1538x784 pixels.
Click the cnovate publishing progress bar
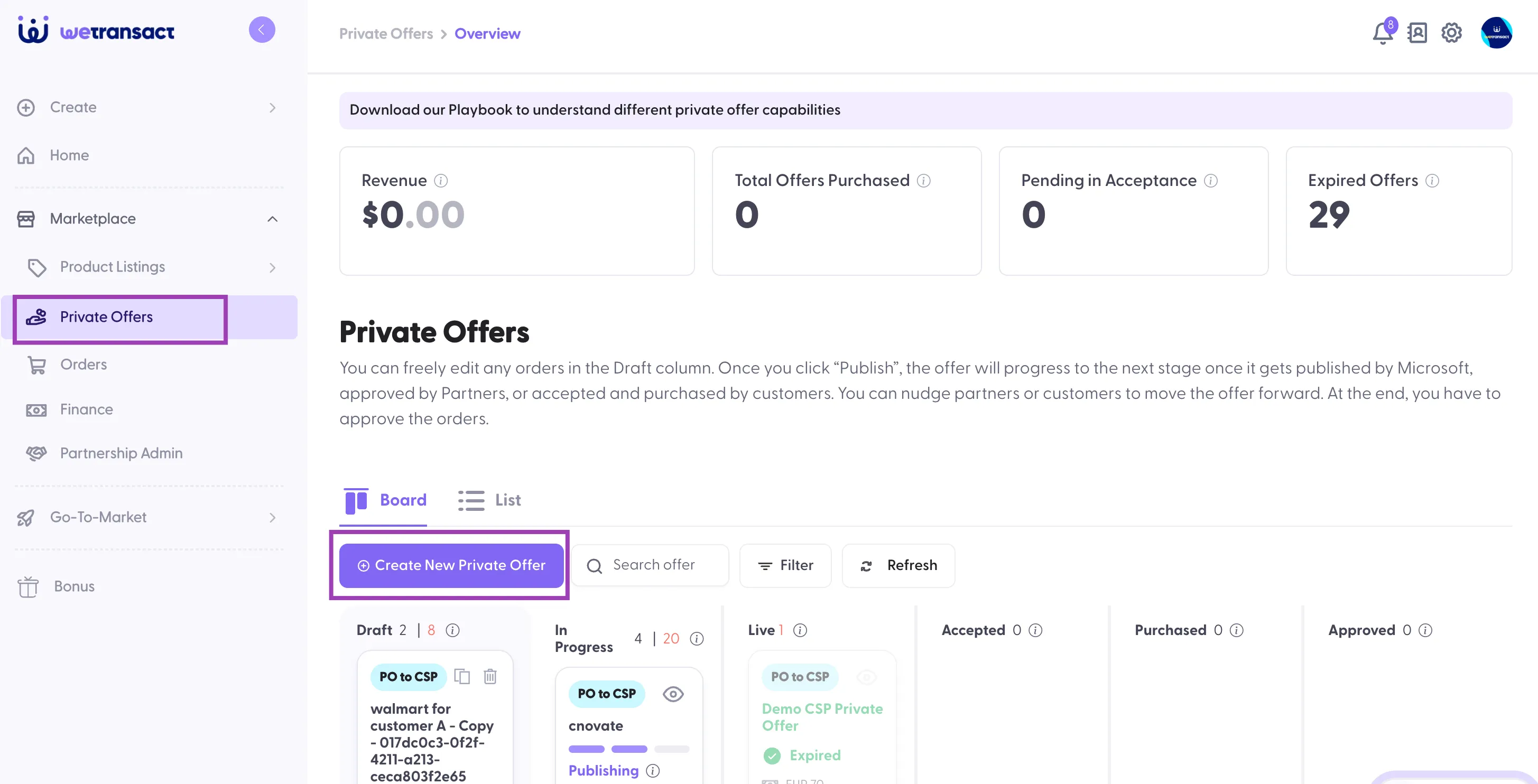pos(629,749)
